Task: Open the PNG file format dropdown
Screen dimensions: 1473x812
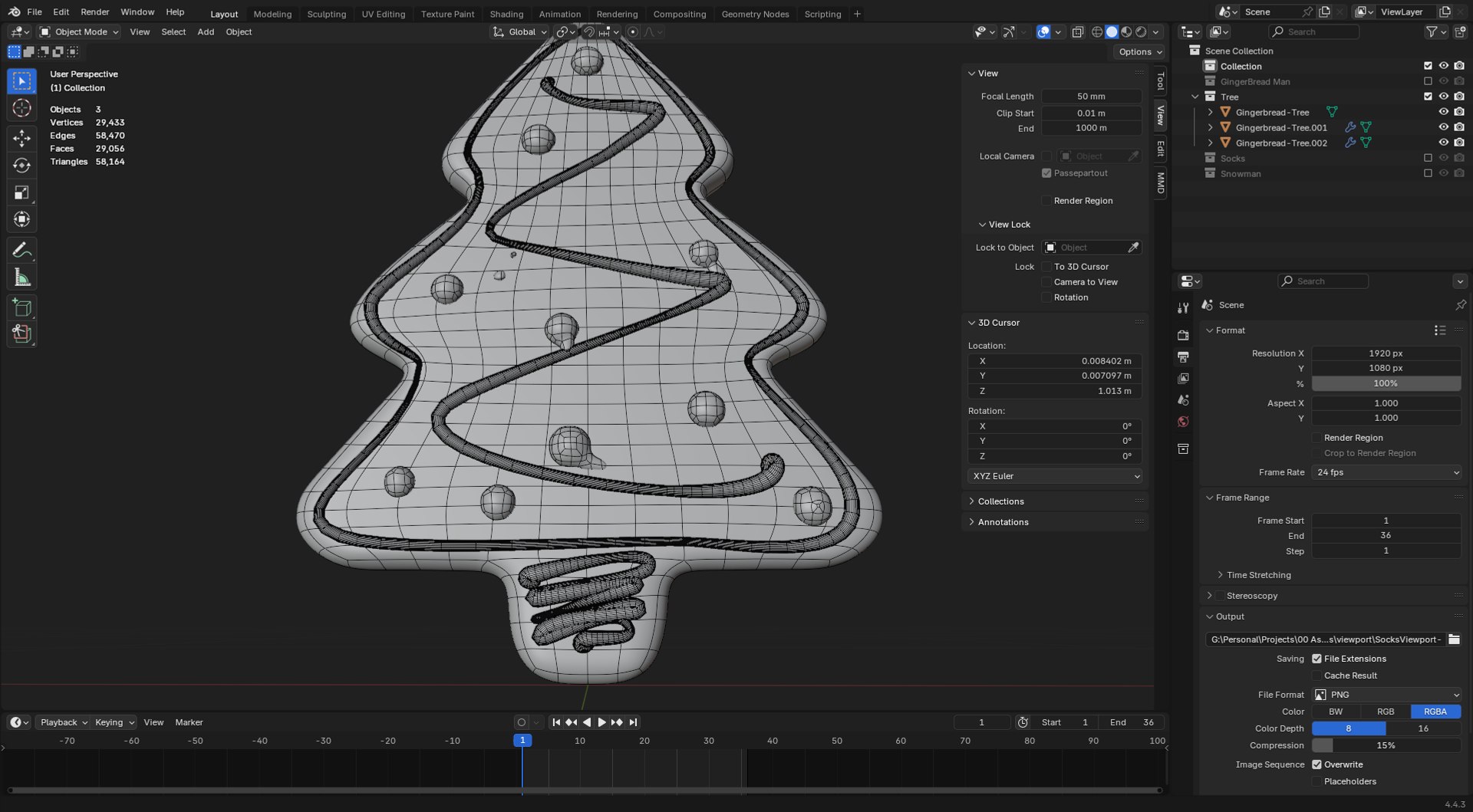Action: point(1386,695)
